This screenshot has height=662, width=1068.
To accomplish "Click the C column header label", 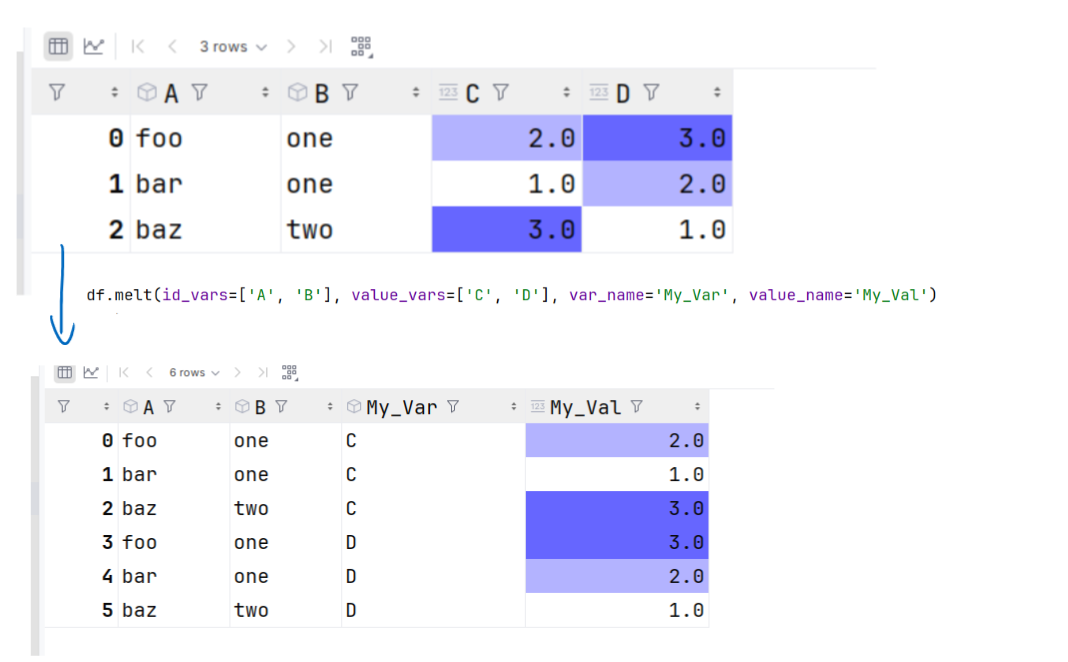I will pos(472,93).
